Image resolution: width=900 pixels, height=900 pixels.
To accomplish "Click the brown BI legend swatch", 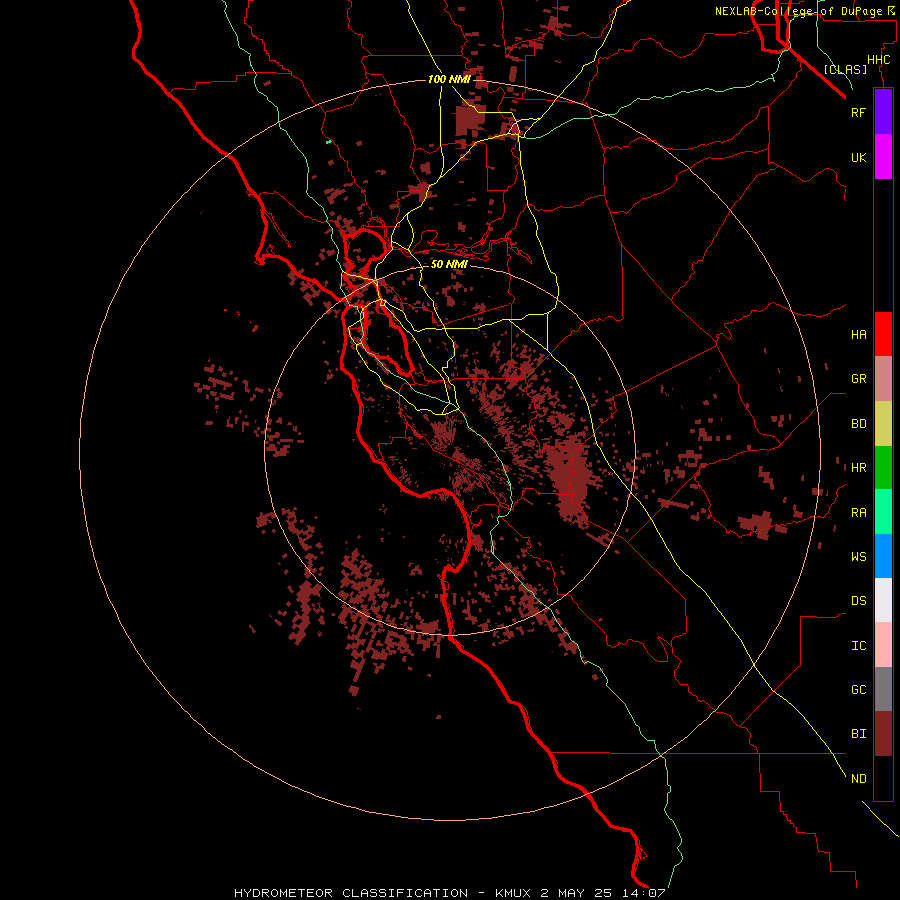I will pos(883,734).
